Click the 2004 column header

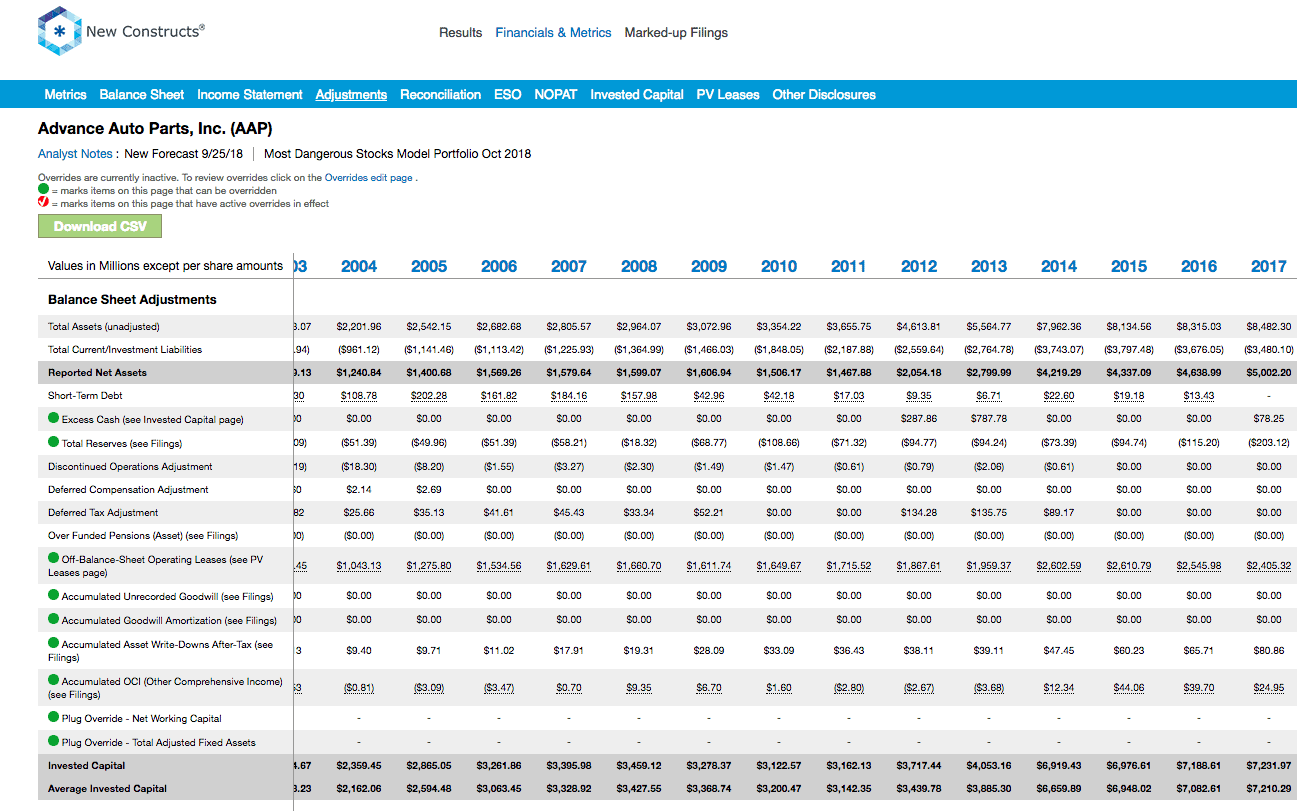[x=359, y=266]
